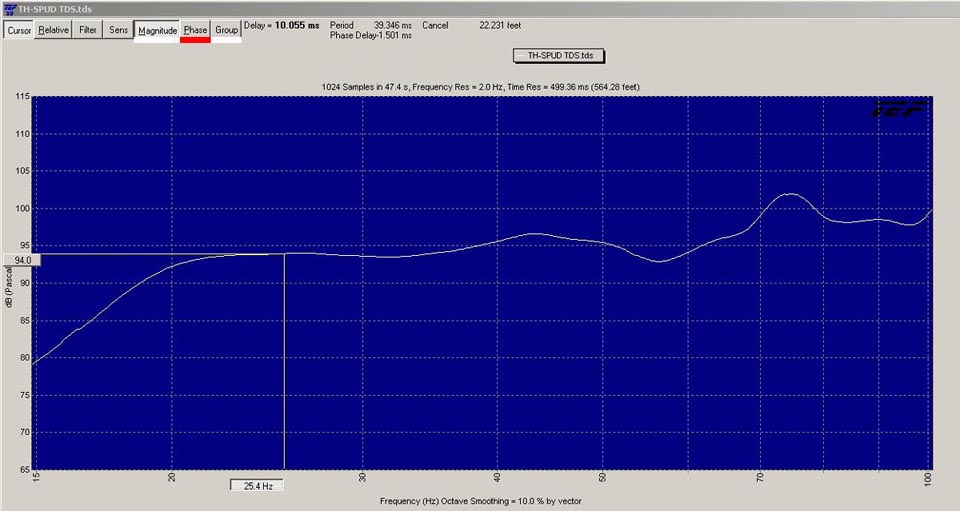Click the Sens button
The image size is (960, 511).
[119, 30]
